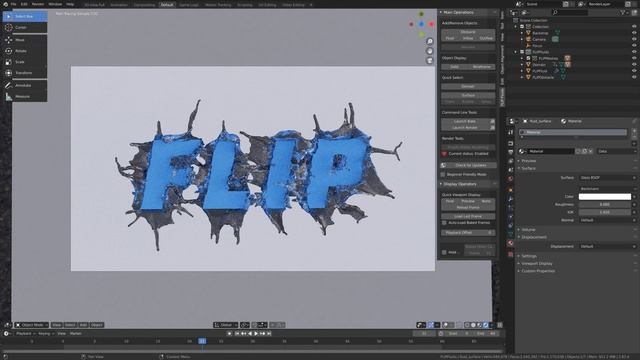Select the Annotate tool
Screen dimensions: 640x360
click(x=25, y=85)
